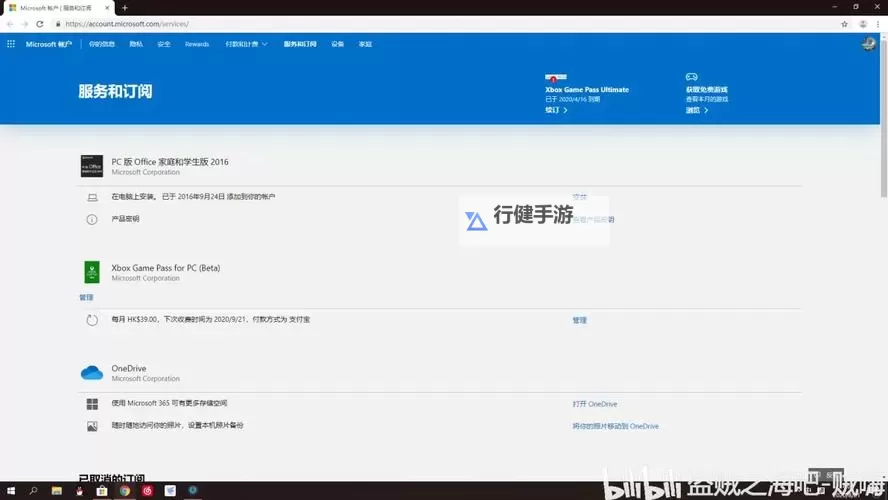Click the Office 2016 product thumbnail
The image size is (888, 500).
pyautogui.click(x=92, y=166)
